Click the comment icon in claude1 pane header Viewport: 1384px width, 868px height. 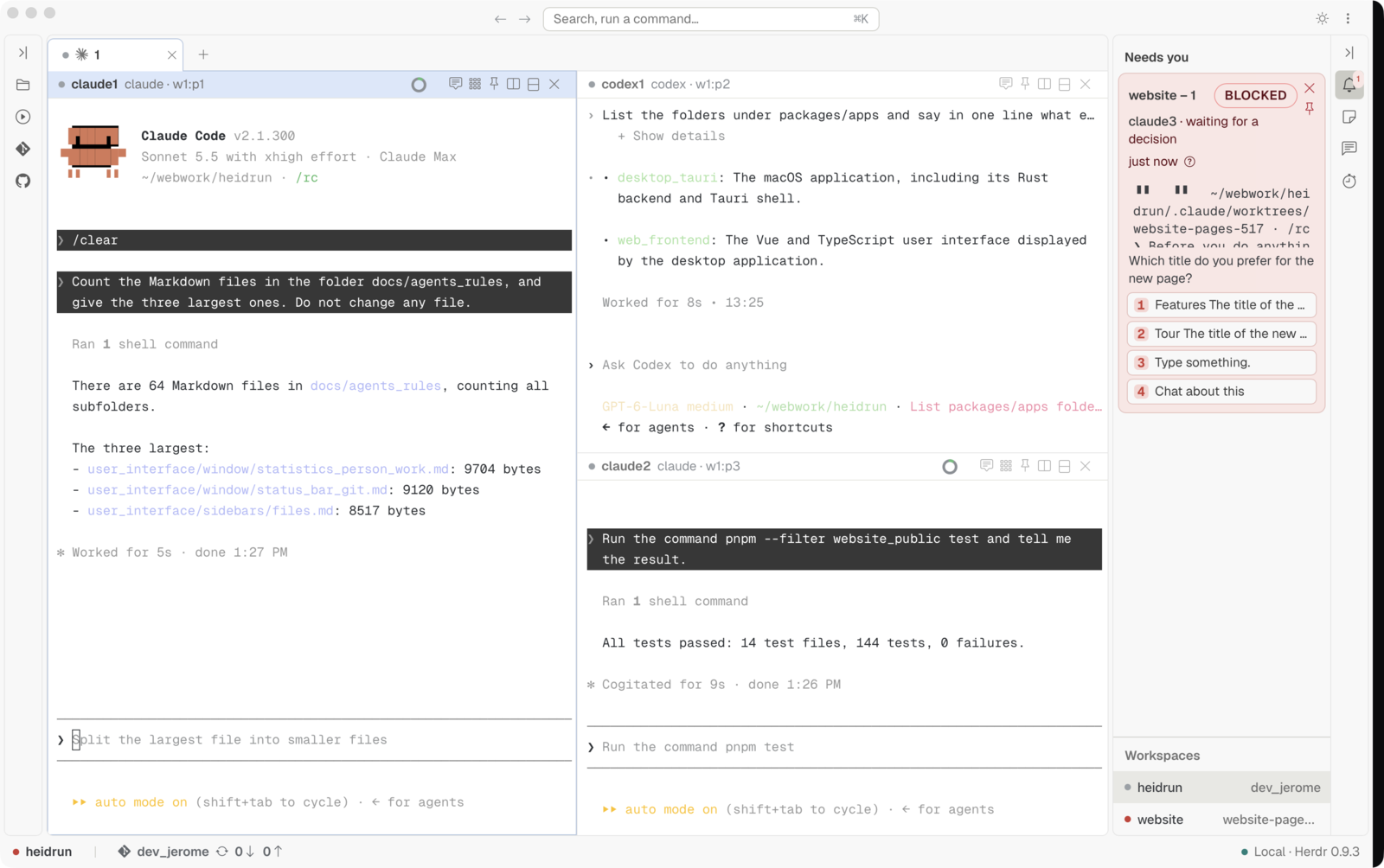point(455,84)
